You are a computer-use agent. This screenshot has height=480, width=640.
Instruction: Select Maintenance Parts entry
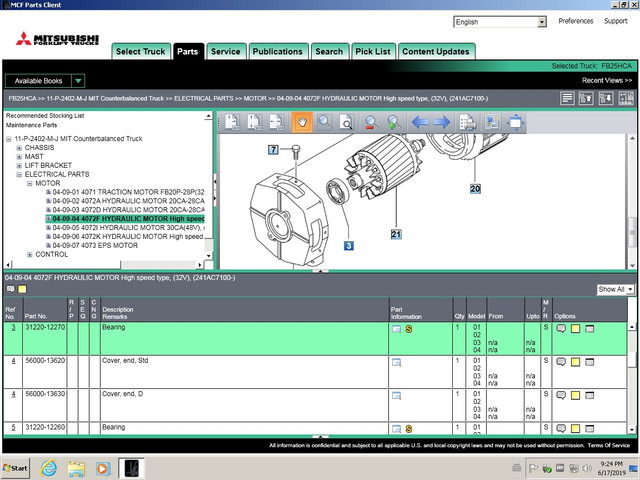click(31, 125)
